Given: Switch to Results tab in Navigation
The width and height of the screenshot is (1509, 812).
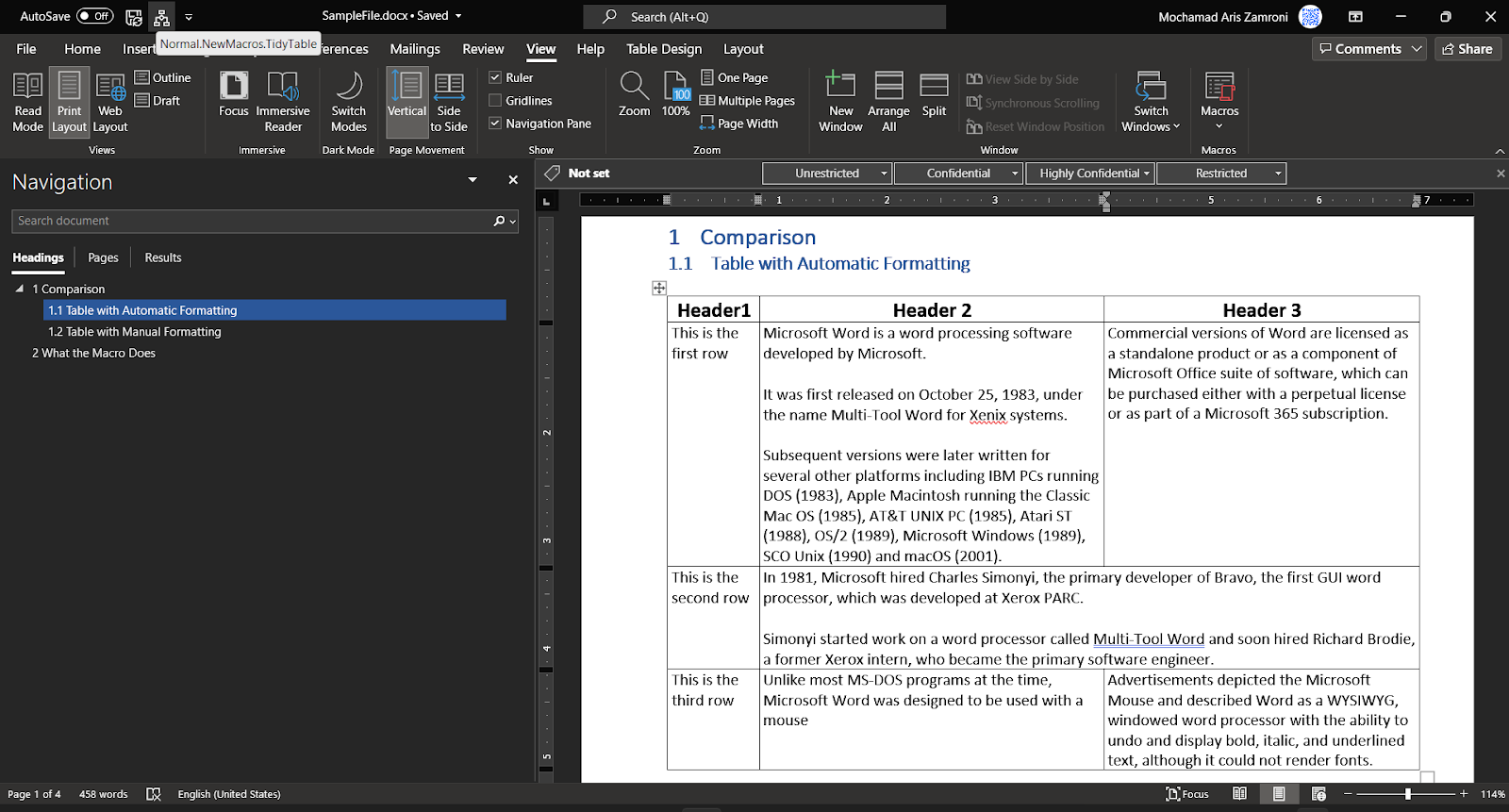Looking at the screenshot, I should 163,257.
